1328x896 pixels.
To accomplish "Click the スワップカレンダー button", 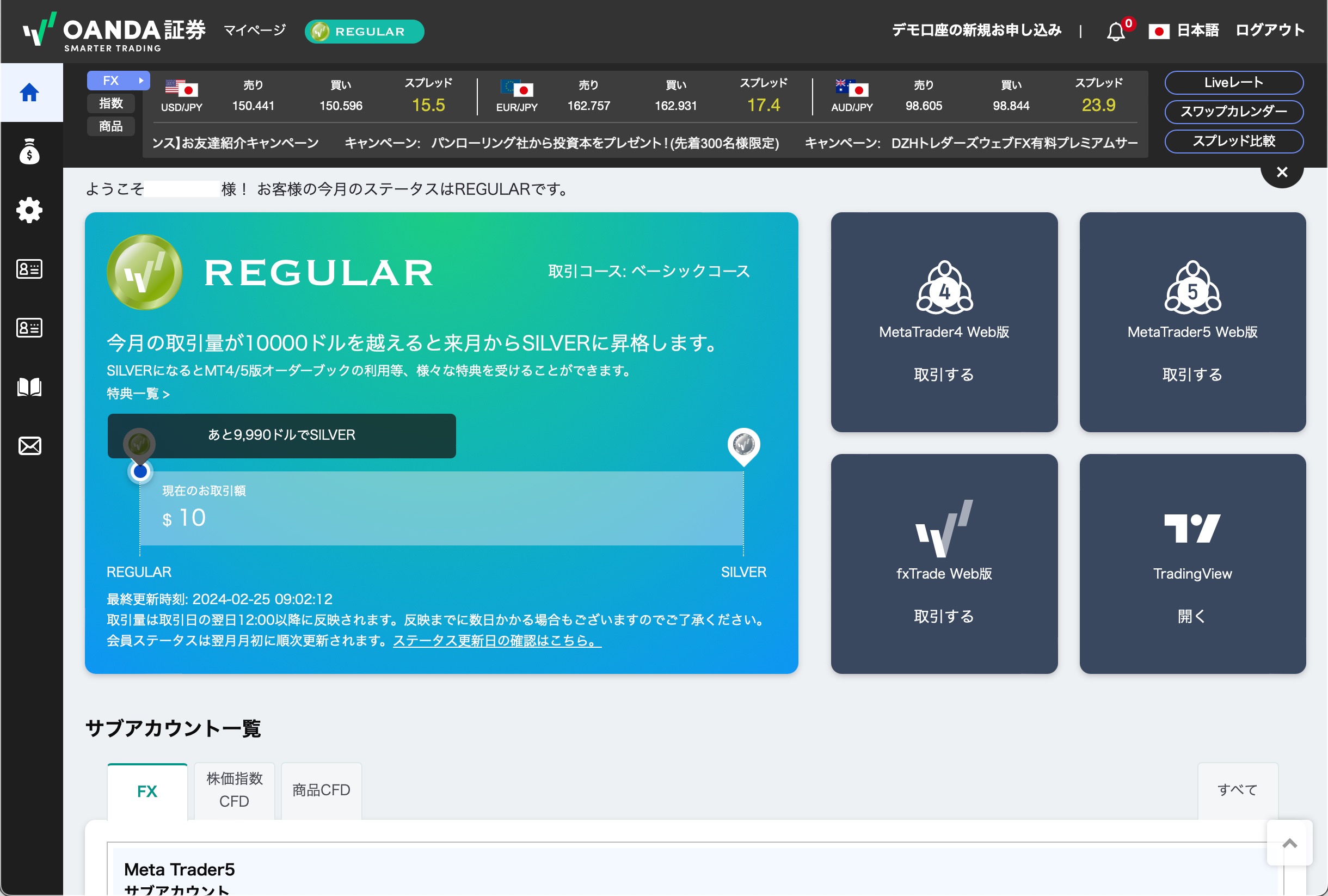I will tap(1234, 112).
